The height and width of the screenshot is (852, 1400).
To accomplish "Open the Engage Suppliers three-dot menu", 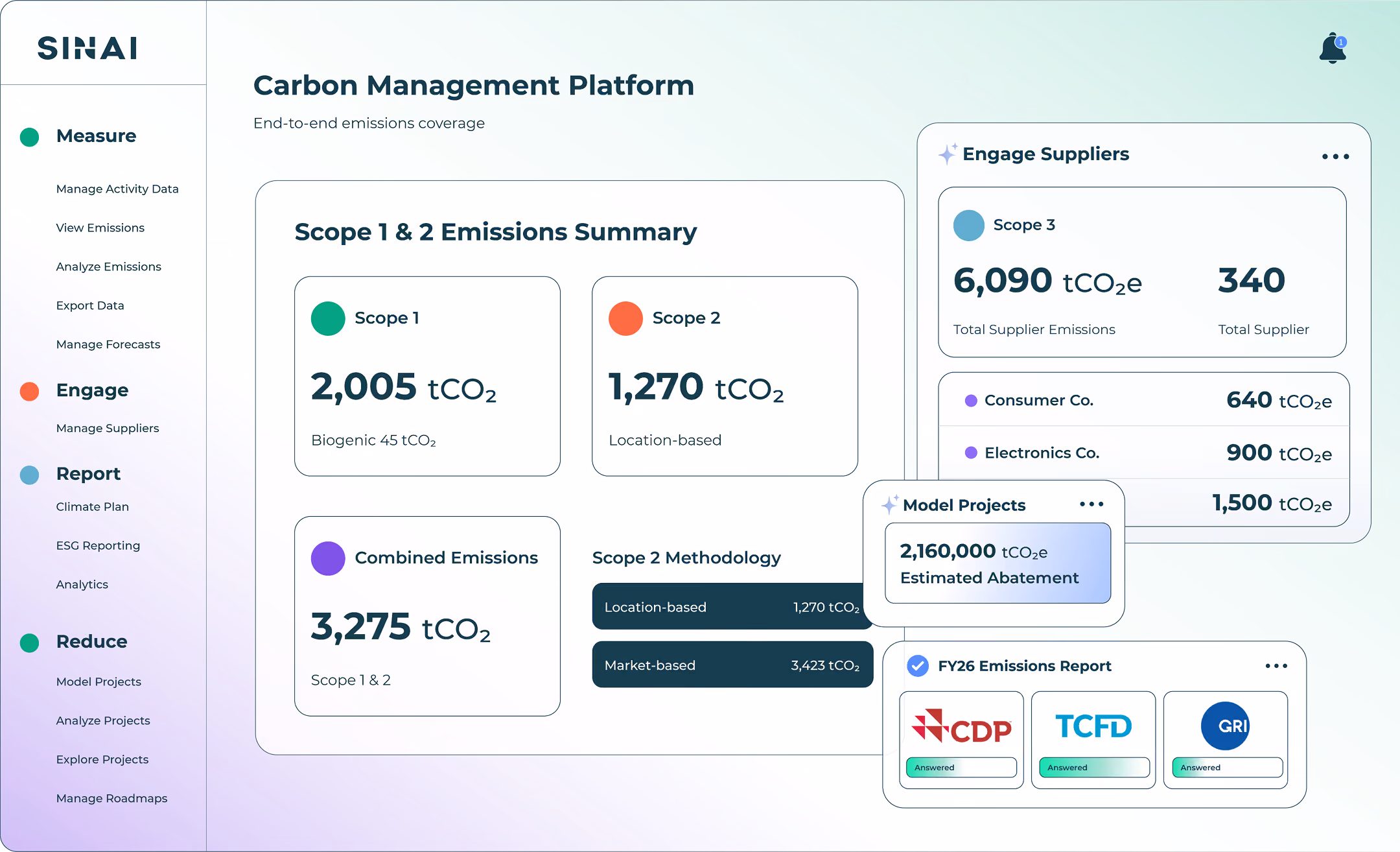I will click(x=1335, y=156).
